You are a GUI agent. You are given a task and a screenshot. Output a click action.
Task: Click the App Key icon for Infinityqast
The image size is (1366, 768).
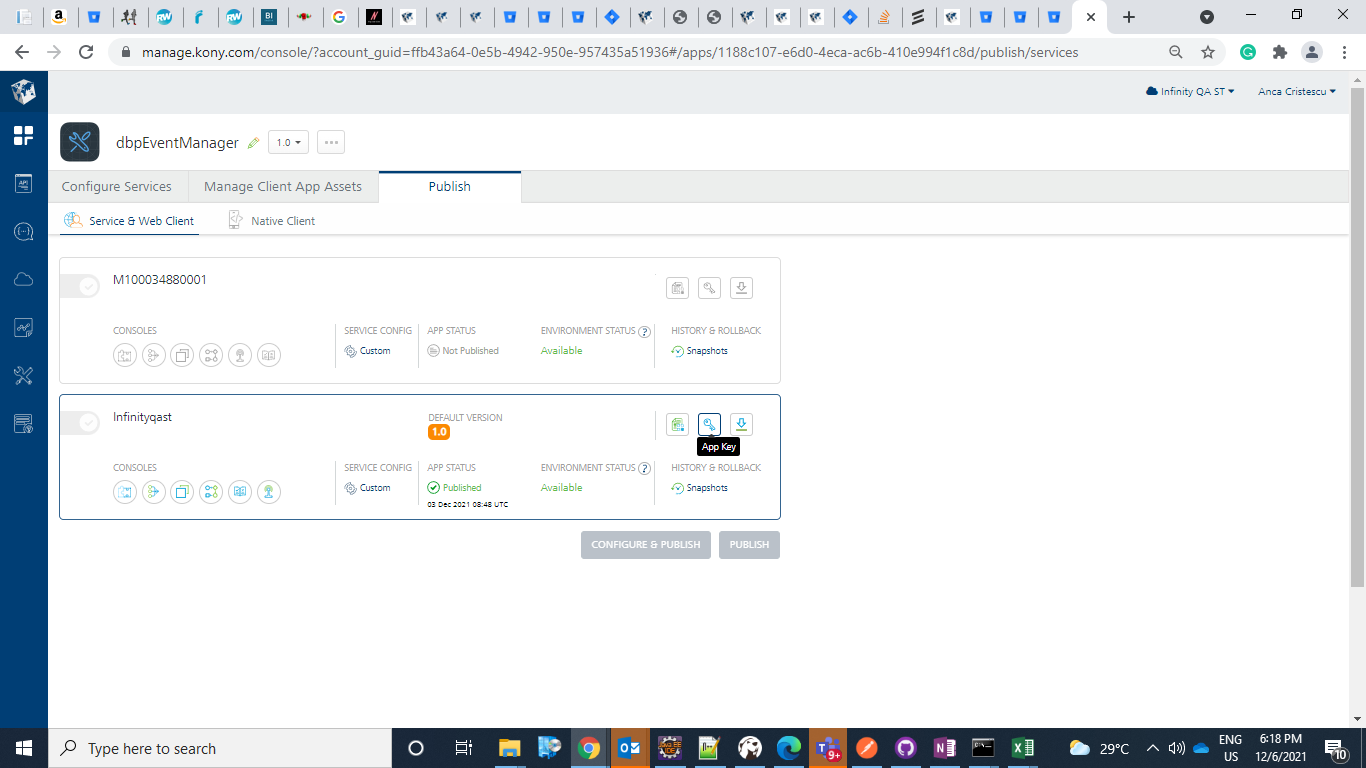[709, 425]
